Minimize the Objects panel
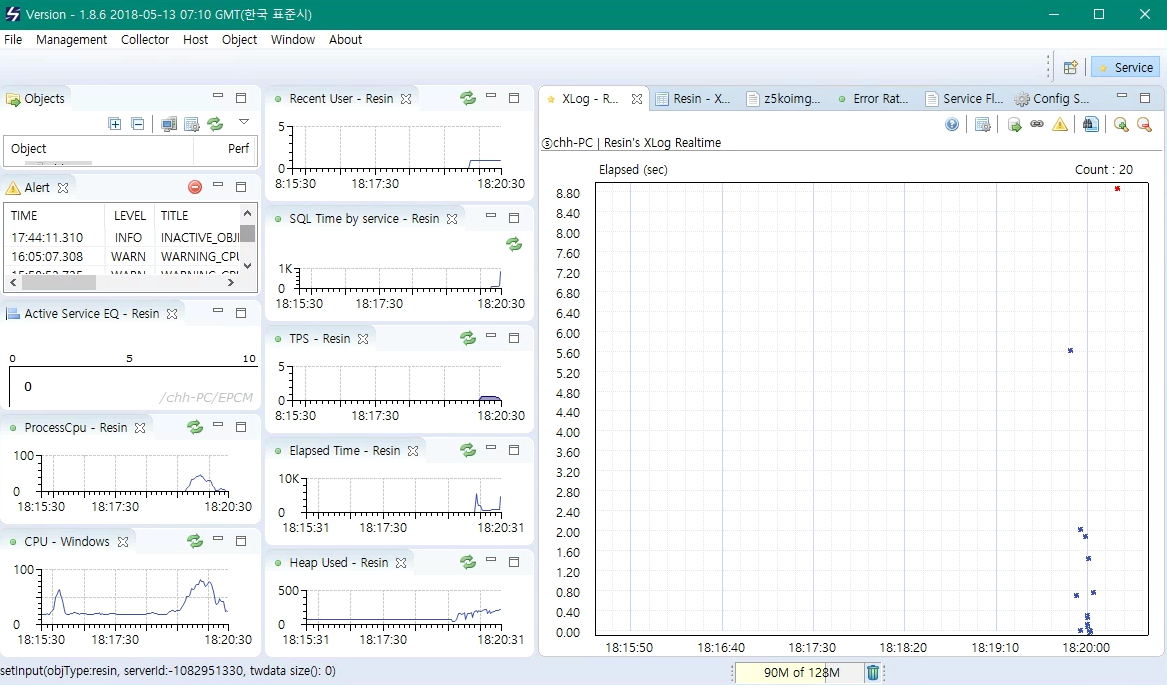The width and height of the screenshot is (1167, 685). point(218,96)
